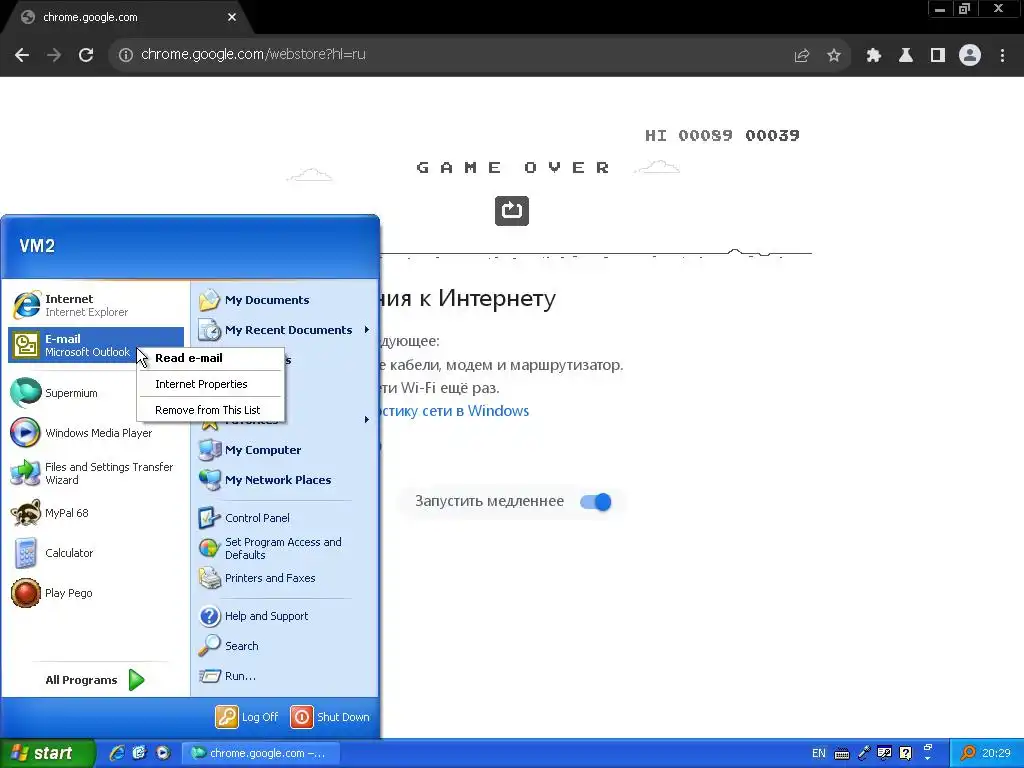Bookmark page with star icon
The image size is (1024, 768).
[834, 55]
